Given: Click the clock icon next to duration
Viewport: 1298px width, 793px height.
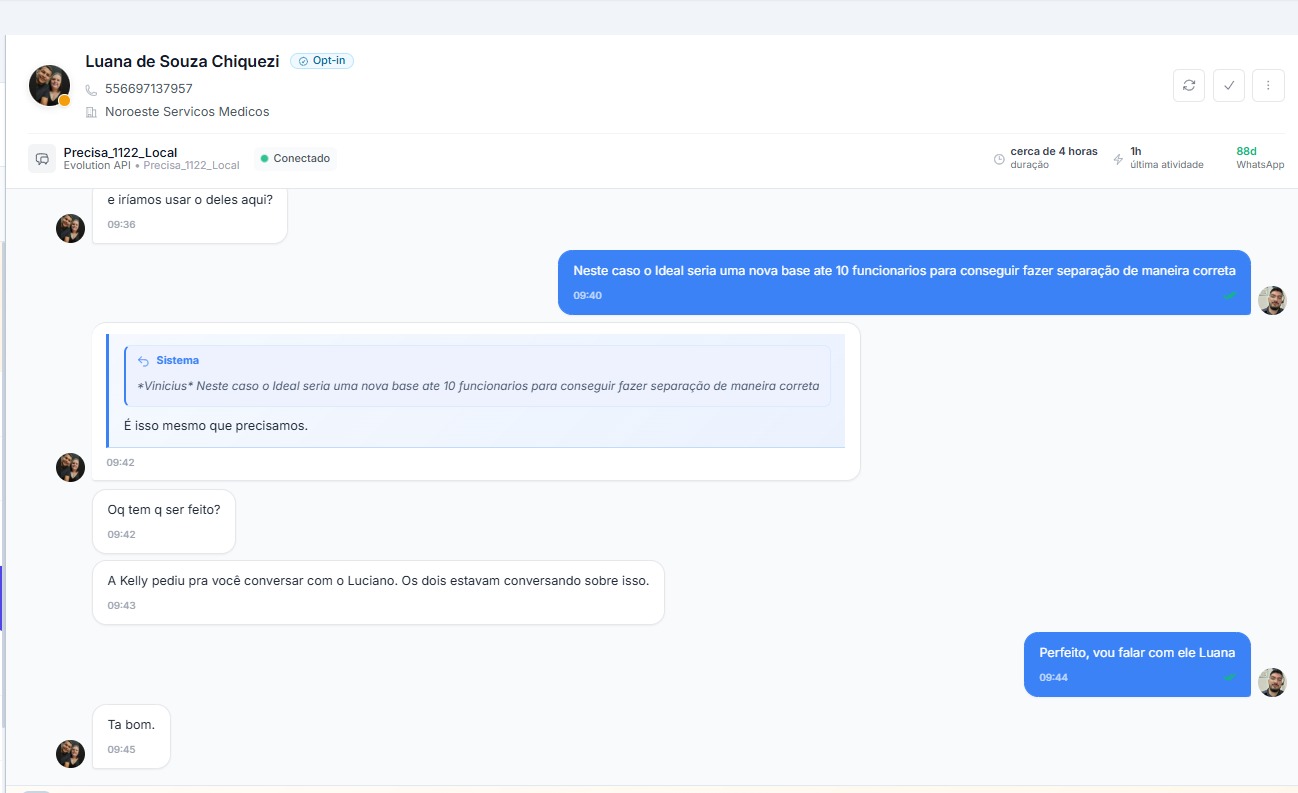Looking at the screenshot, I should (999, 159).
